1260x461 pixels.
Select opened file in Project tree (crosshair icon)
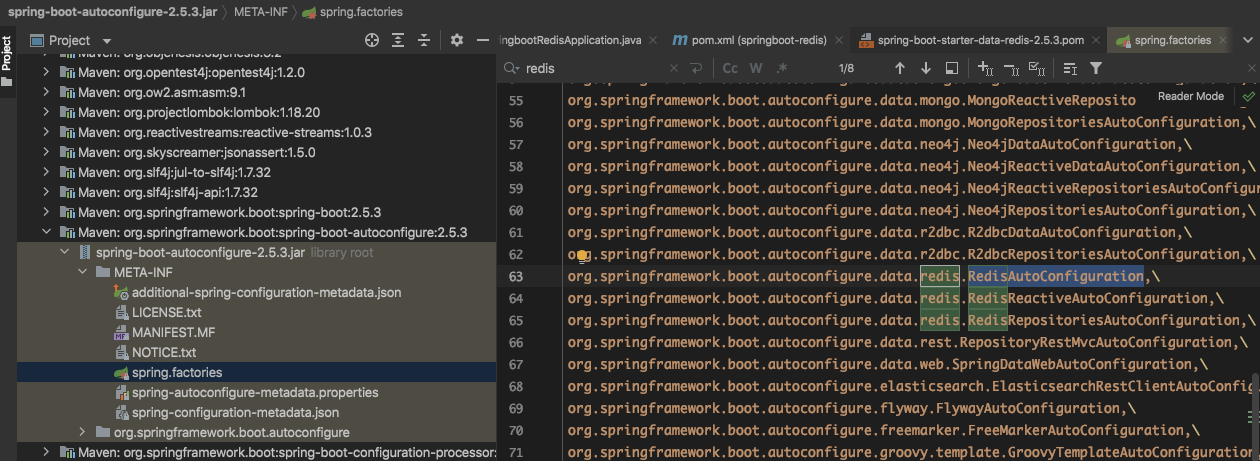click(372, 40)
